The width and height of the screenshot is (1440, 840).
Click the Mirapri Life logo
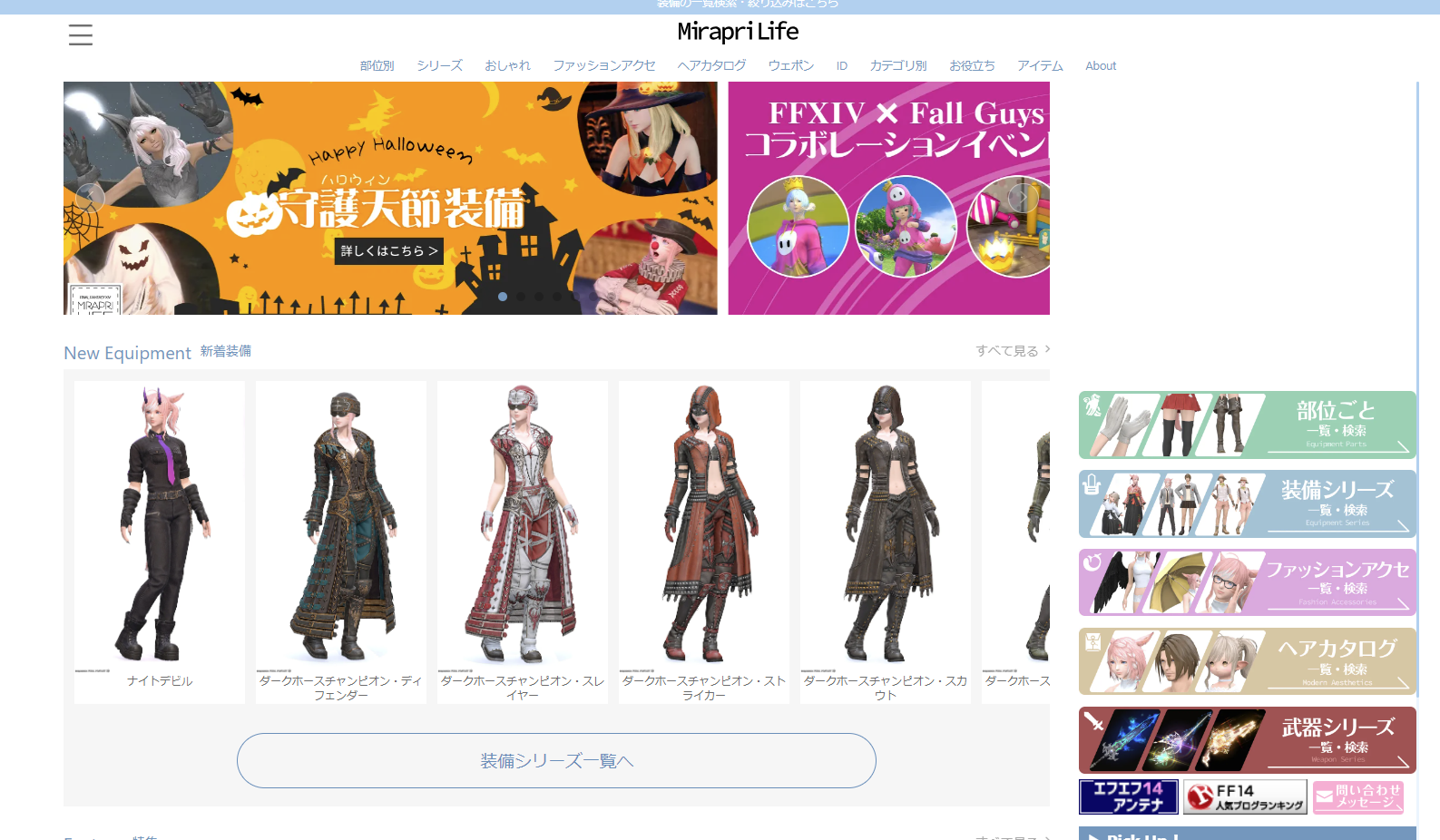click(738, 32)
